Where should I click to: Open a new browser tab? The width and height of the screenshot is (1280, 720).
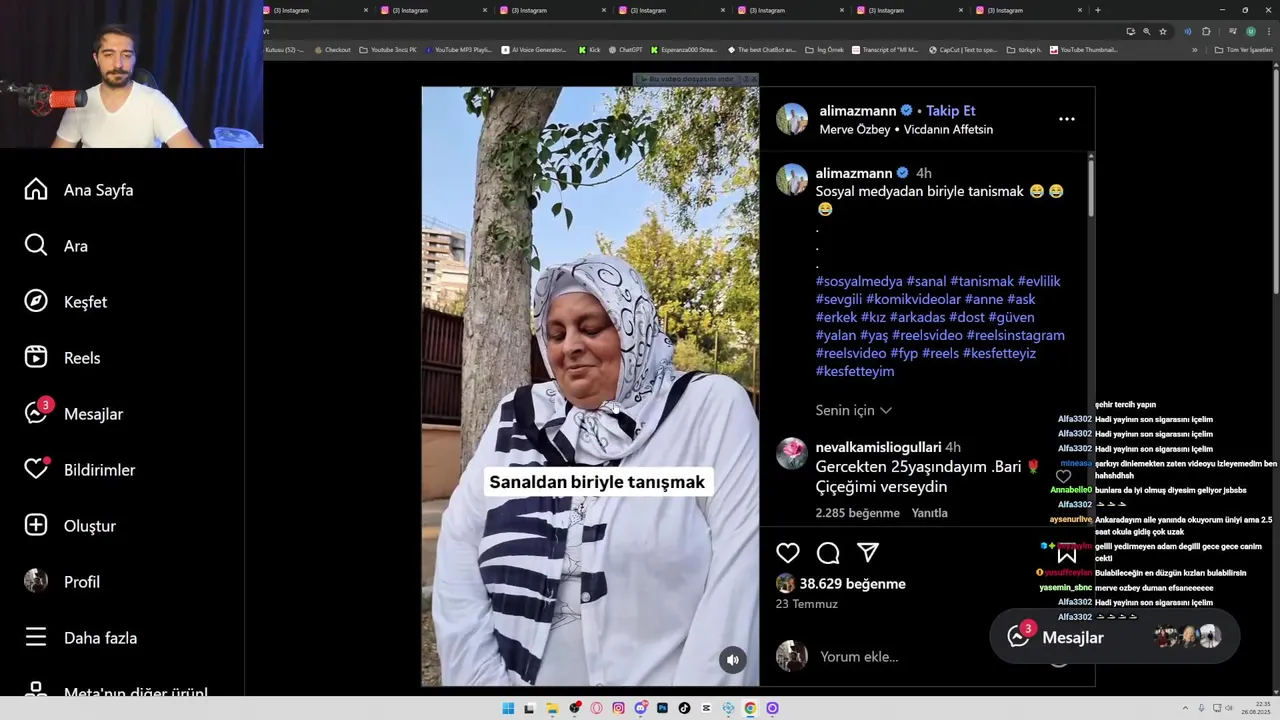[x=1097, y=10]
